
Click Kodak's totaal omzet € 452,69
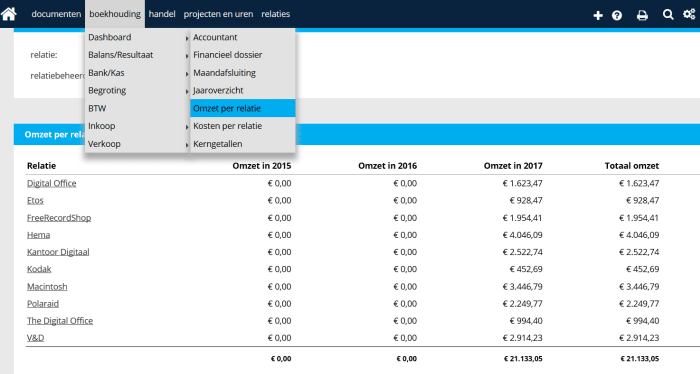click(642, 269)
